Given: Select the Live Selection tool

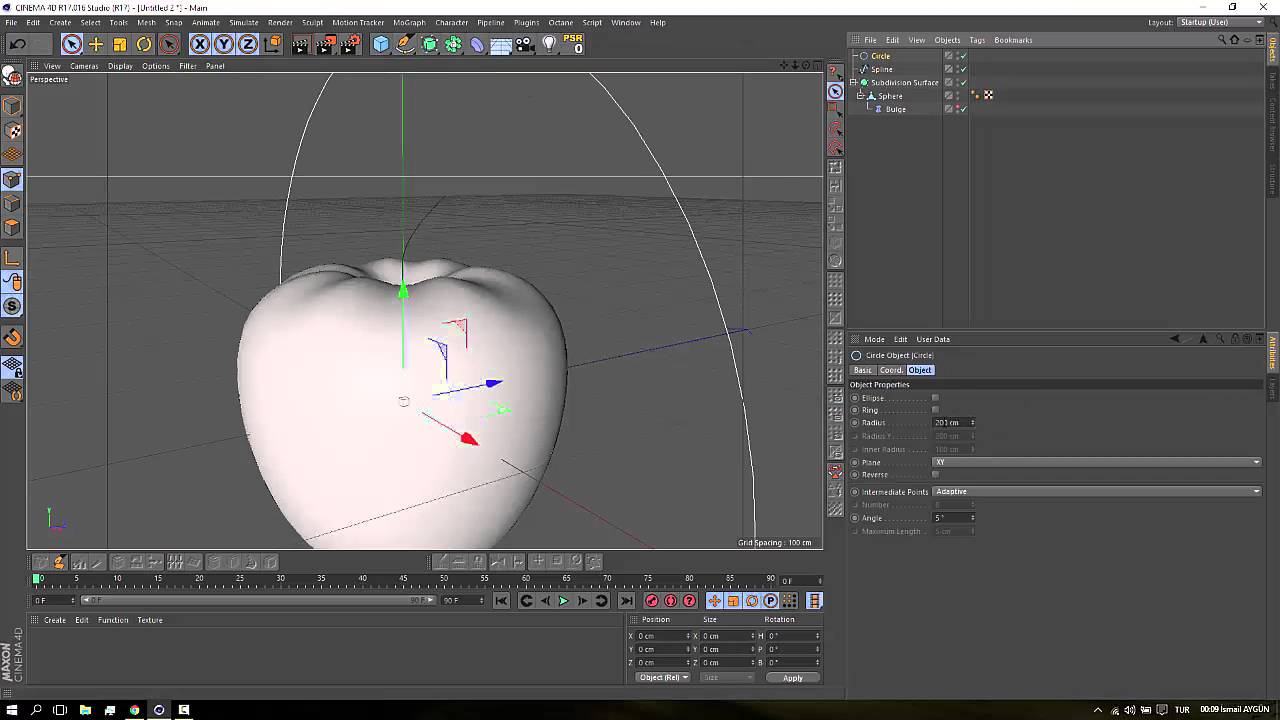Looking at the screenshot, I should tap(71, 44).
